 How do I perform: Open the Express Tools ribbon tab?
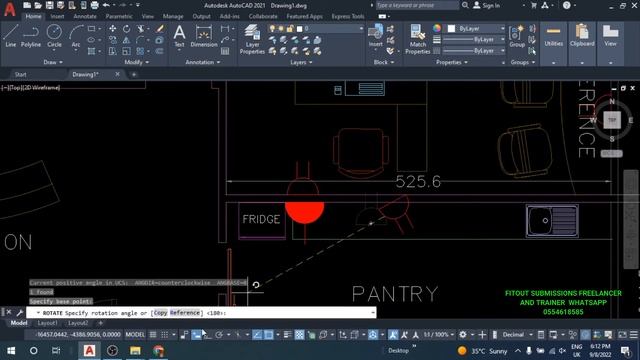click(348, 16)
